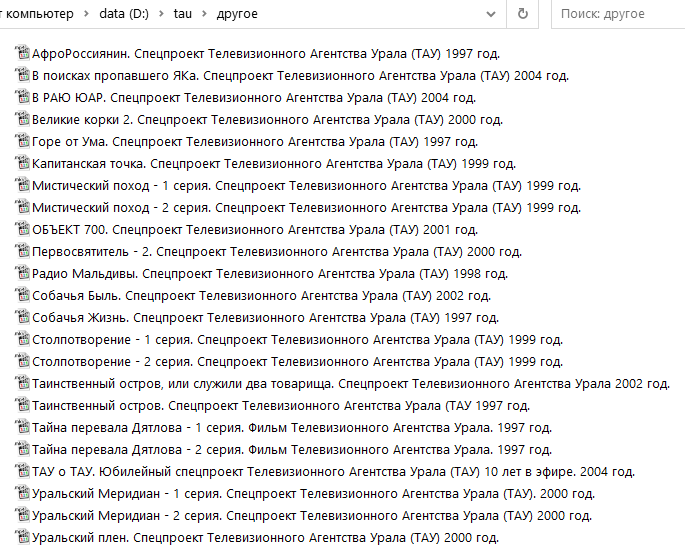Select В РАЮ ЮАР 2004 file name
685x554 pixels.
click(x=254, y=97)
